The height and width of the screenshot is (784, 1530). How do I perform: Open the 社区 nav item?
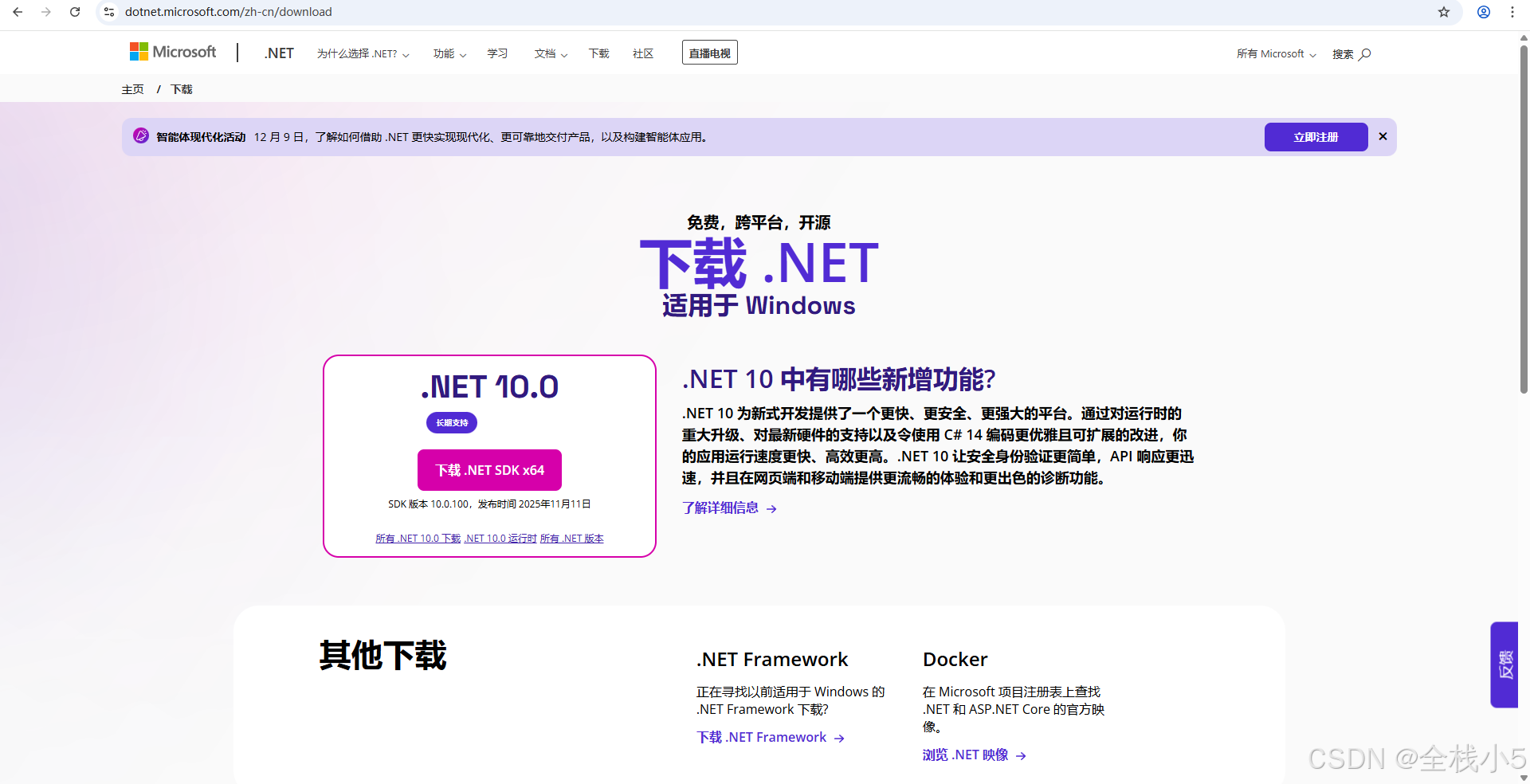point(643,53)
